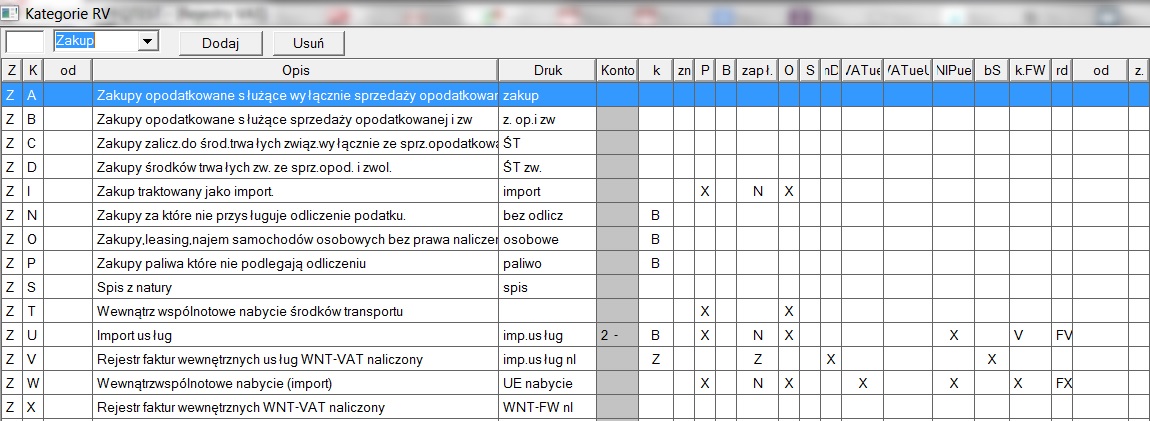The width and height of the screenshot is (1150, 421).
Task: Click the Dodaj button
Action: click(x=220, y=43)
